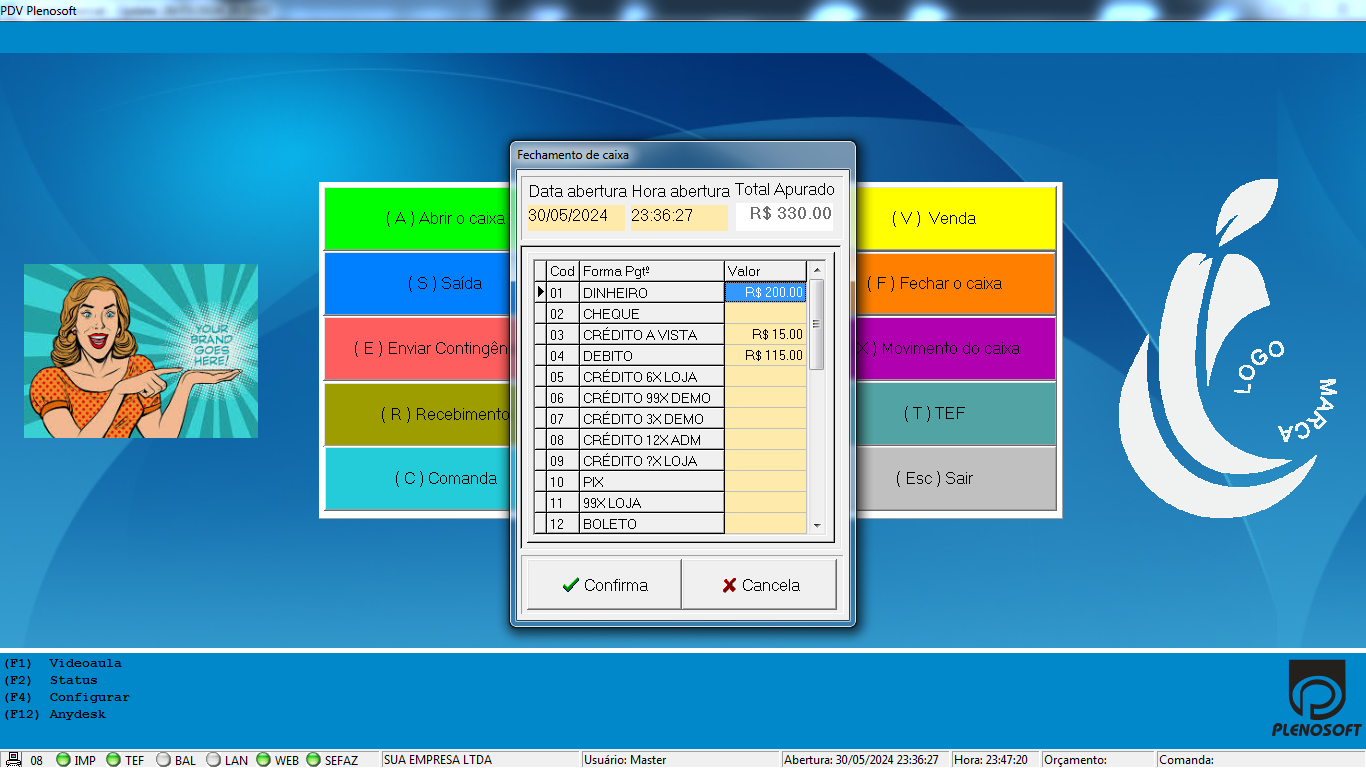Select the CRÉDITO 6X LOJA row
1366x768 pixels.
pyautogui.click(x=671, y=377)
